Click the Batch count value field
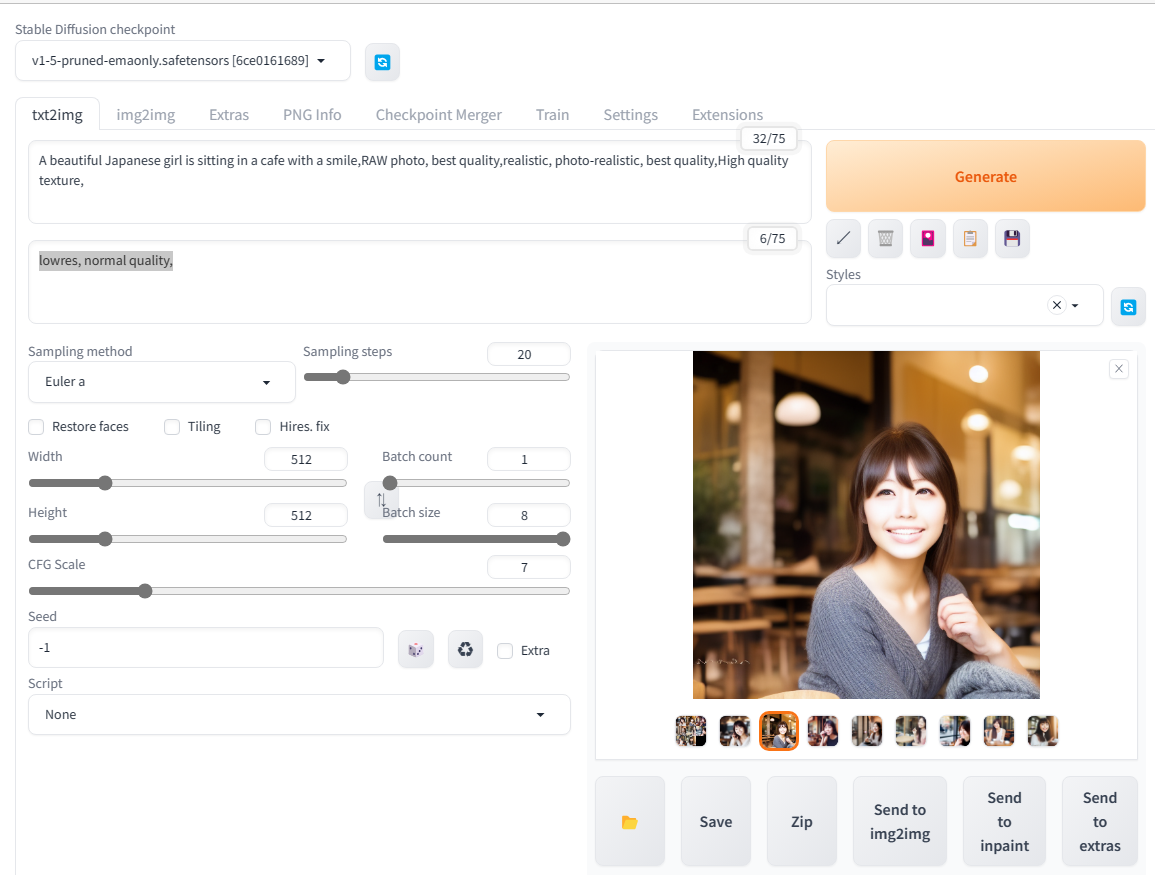 (x=528, y=460)
